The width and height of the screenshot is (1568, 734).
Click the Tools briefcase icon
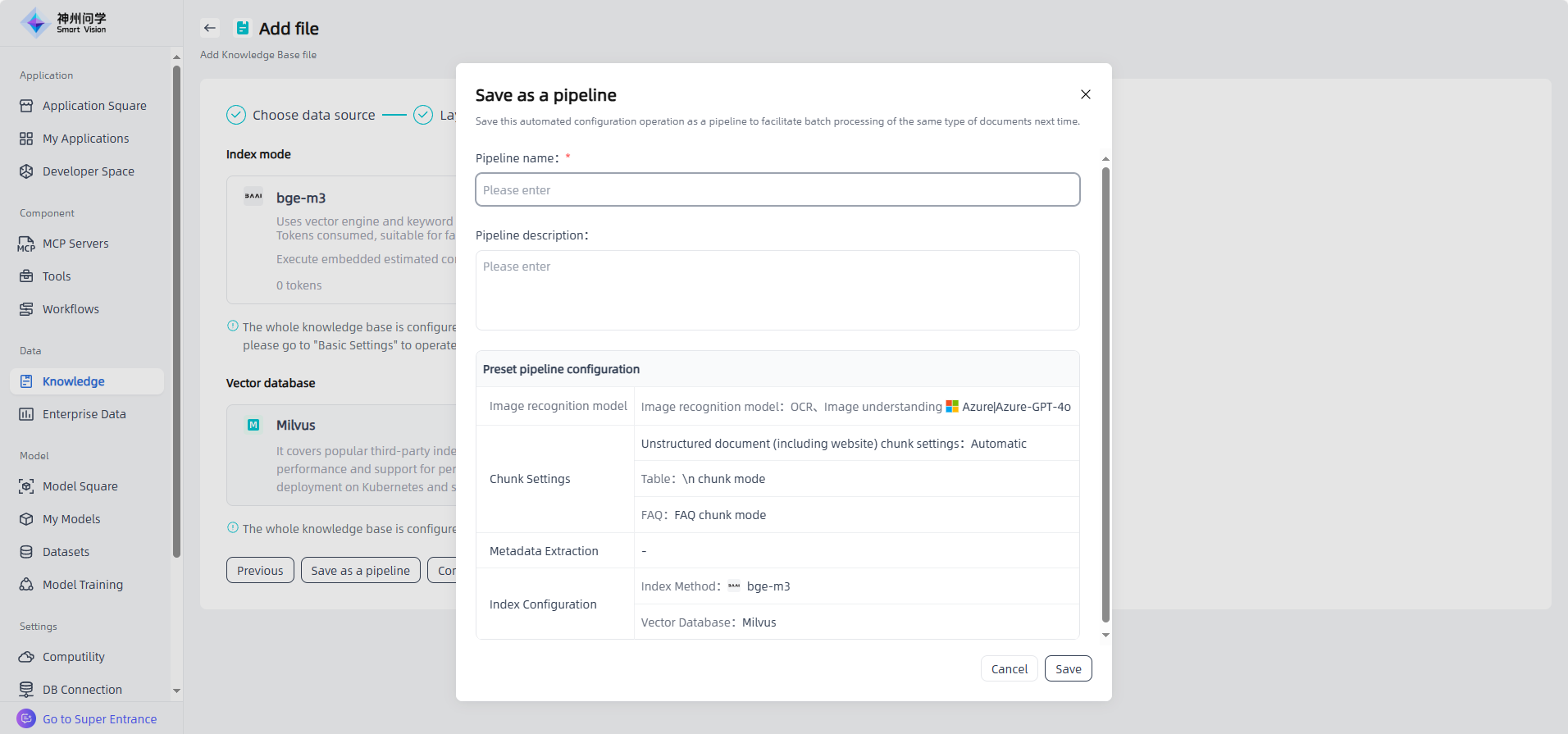pyautogui.click(x=26, y=276)
